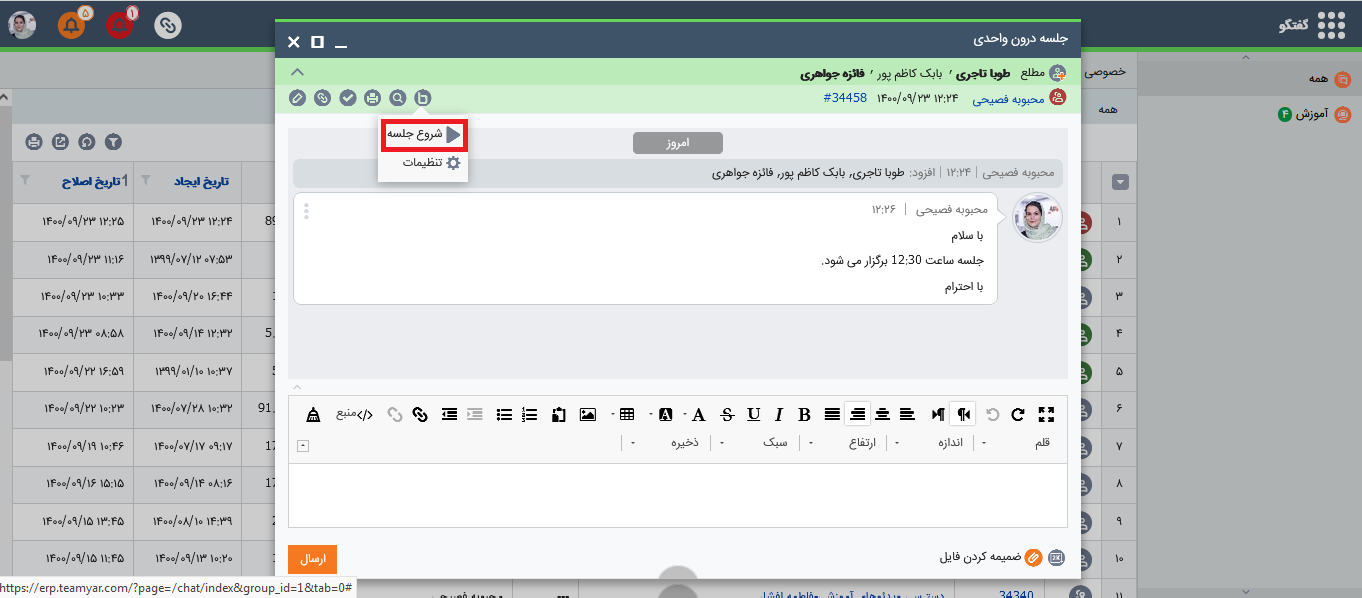Open the text color picker in the editor
This screenshot has width=1362, height=598.
[699, 414]
